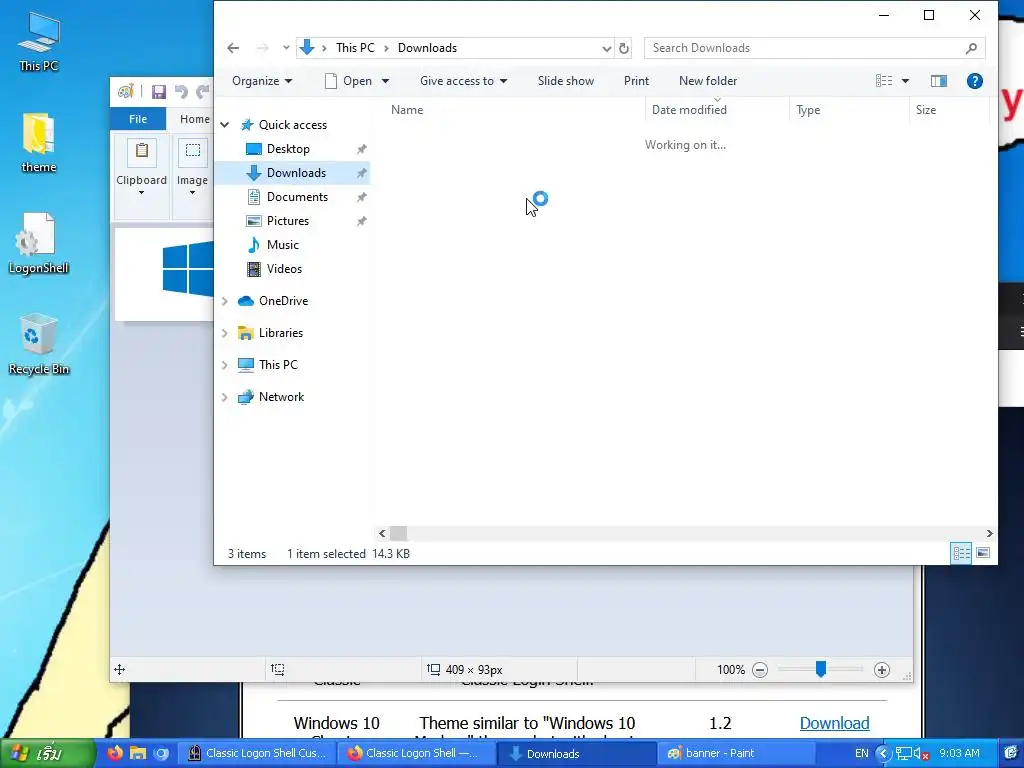
Task: Select Libraries in navigation pane
Action: [x=280, y=333]
